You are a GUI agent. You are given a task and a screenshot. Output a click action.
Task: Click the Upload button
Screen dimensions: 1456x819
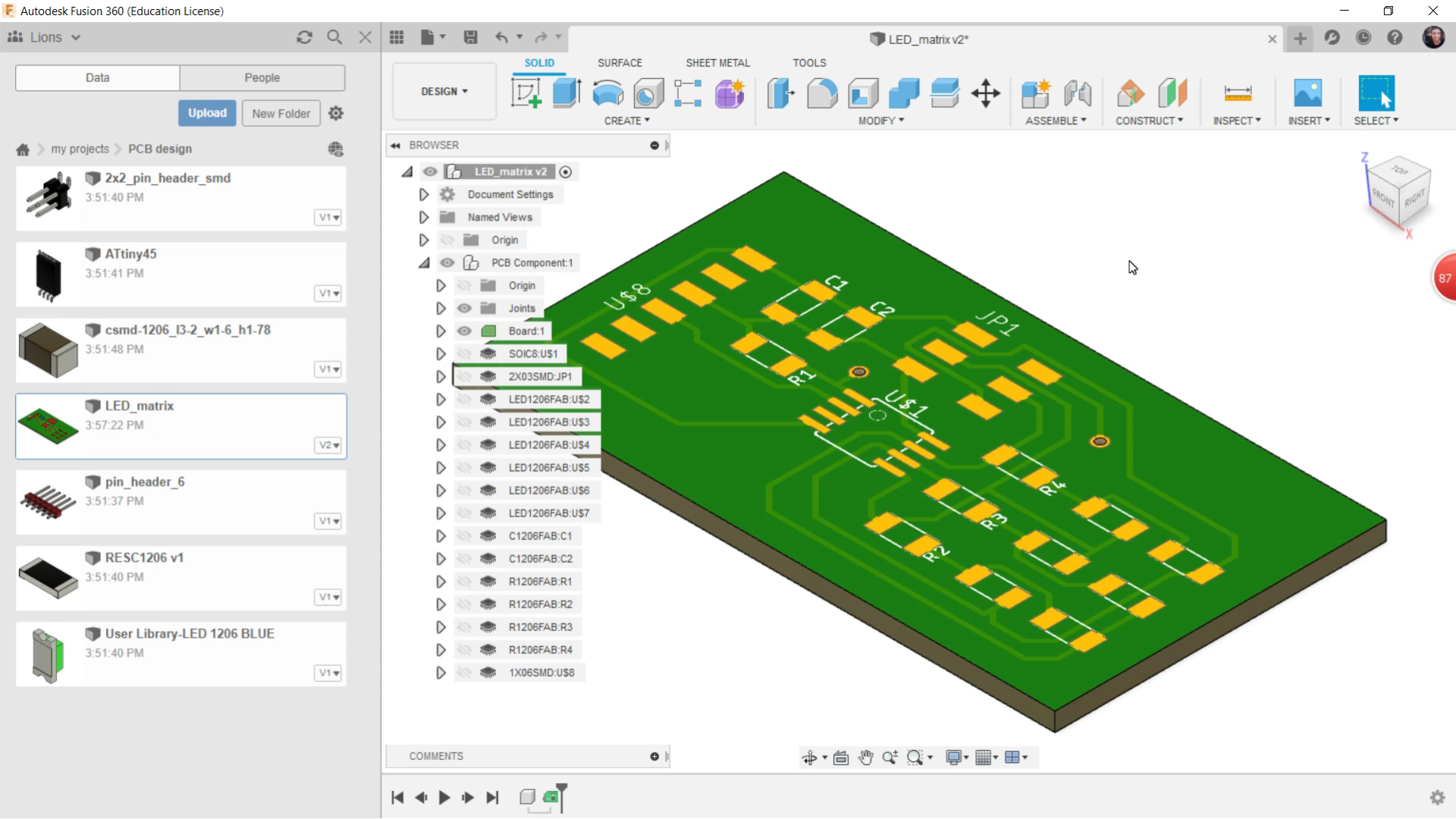(207, 113)
